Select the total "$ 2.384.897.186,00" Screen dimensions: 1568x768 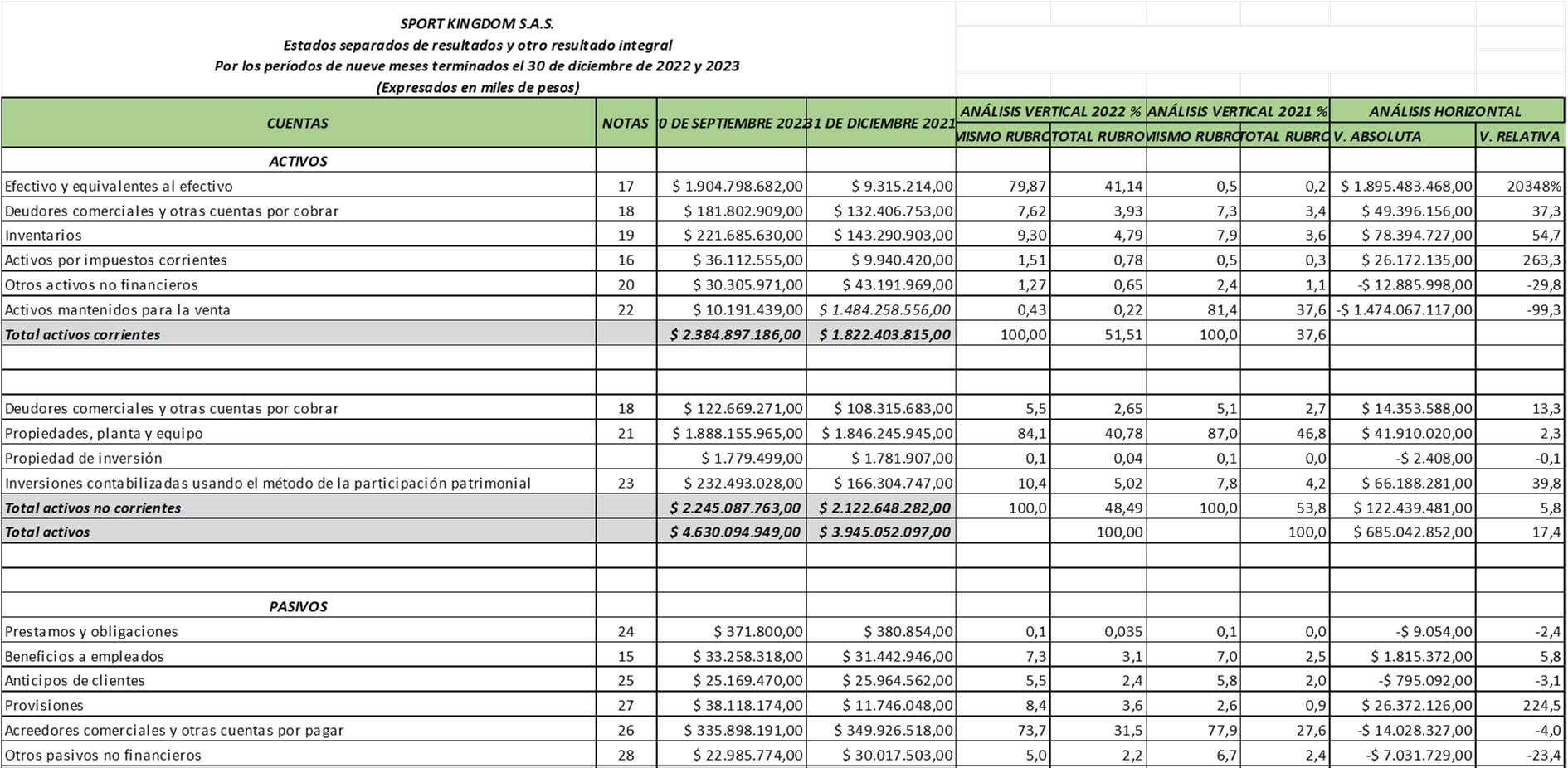tap(735, 335)
